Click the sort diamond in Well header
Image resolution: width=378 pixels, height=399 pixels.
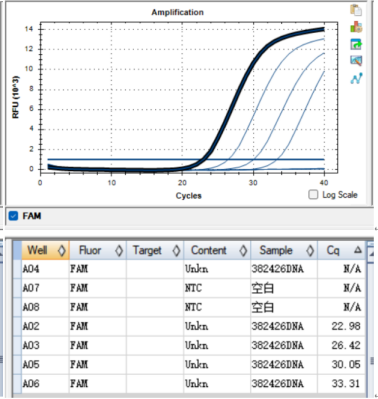pyautogui.click(x=62, y=251)
